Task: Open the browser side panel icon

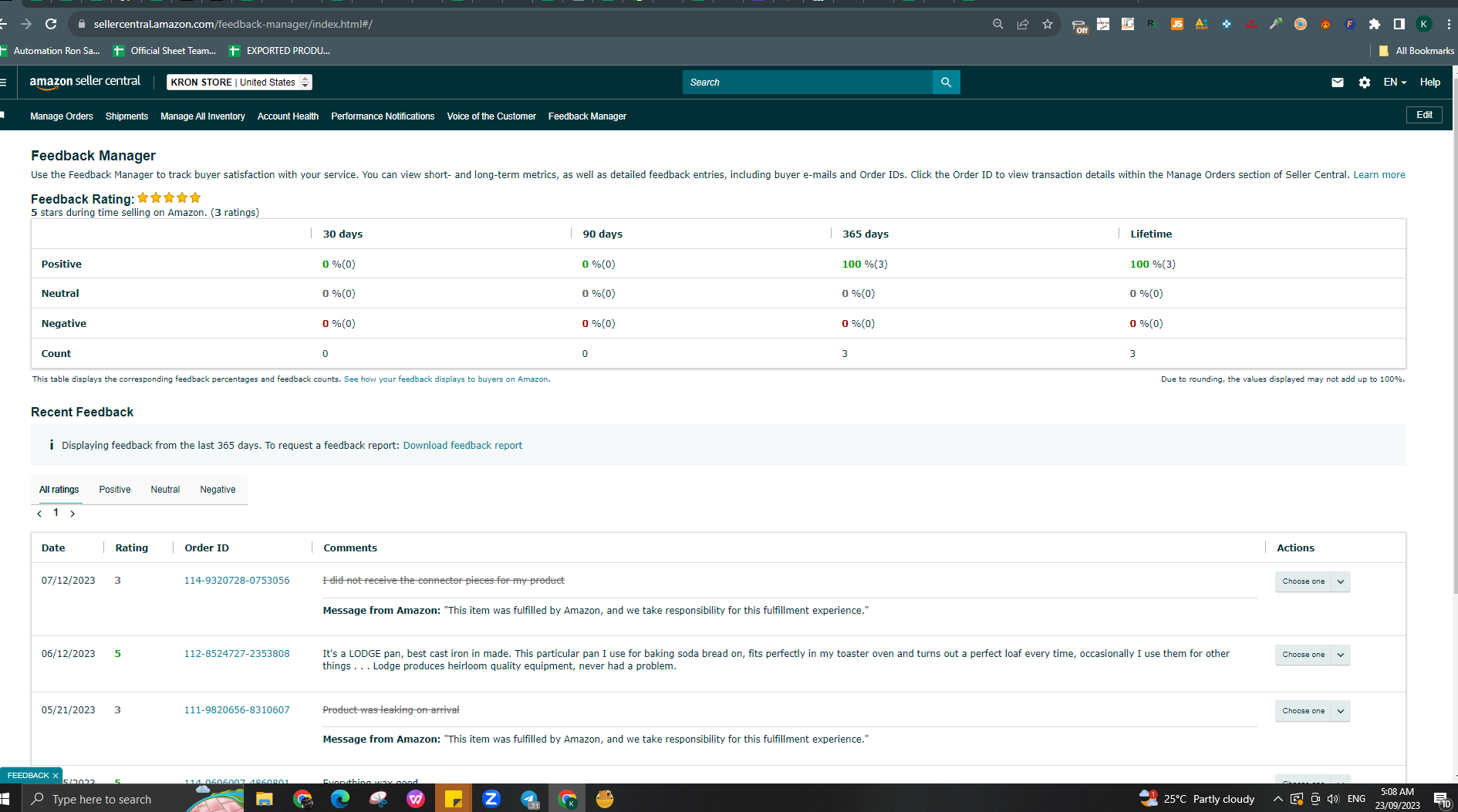Action: (x=1399, y=24)
